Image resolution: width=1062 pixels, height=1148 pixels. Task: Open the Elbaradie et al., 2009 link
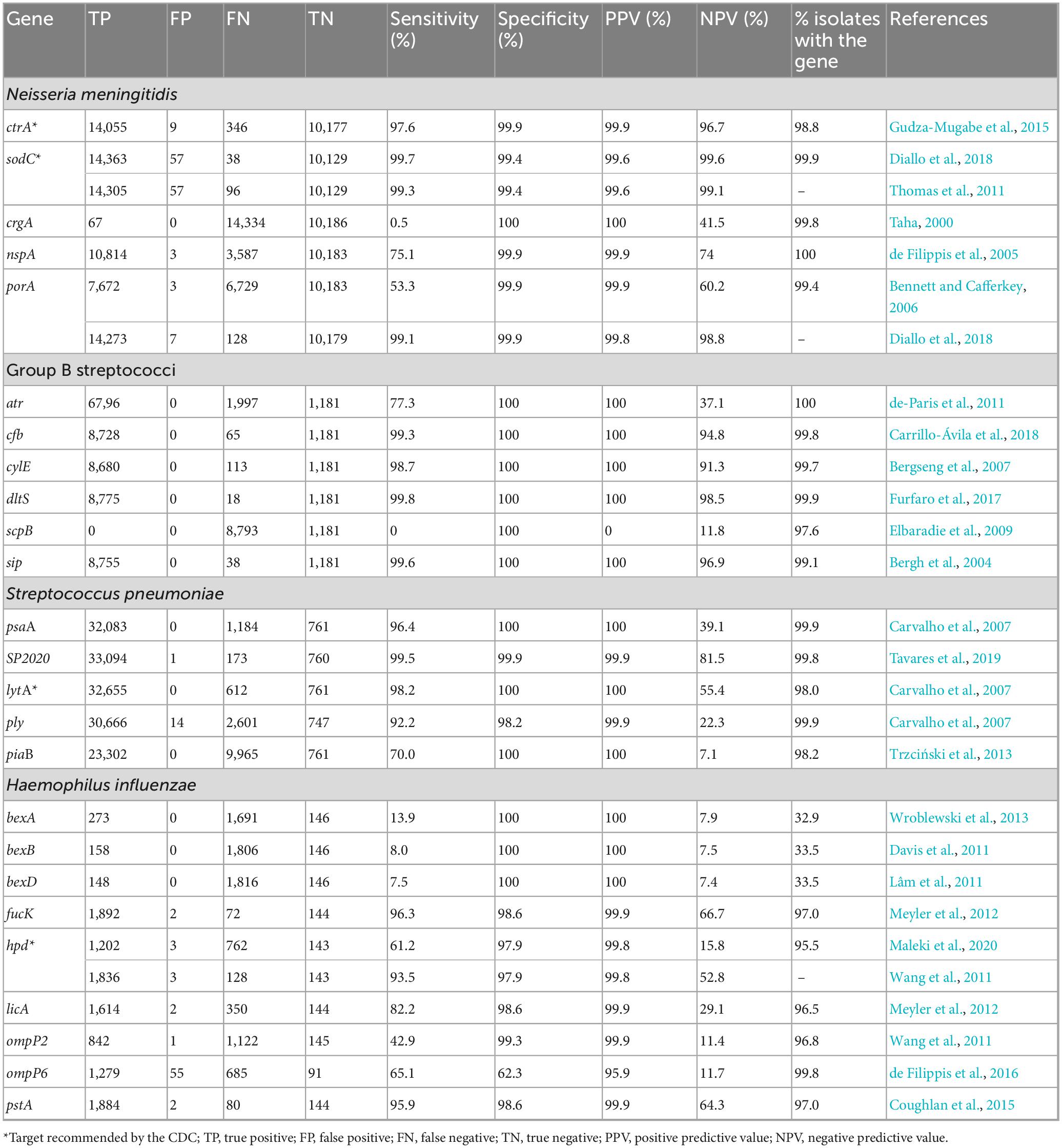pos(950,531)
